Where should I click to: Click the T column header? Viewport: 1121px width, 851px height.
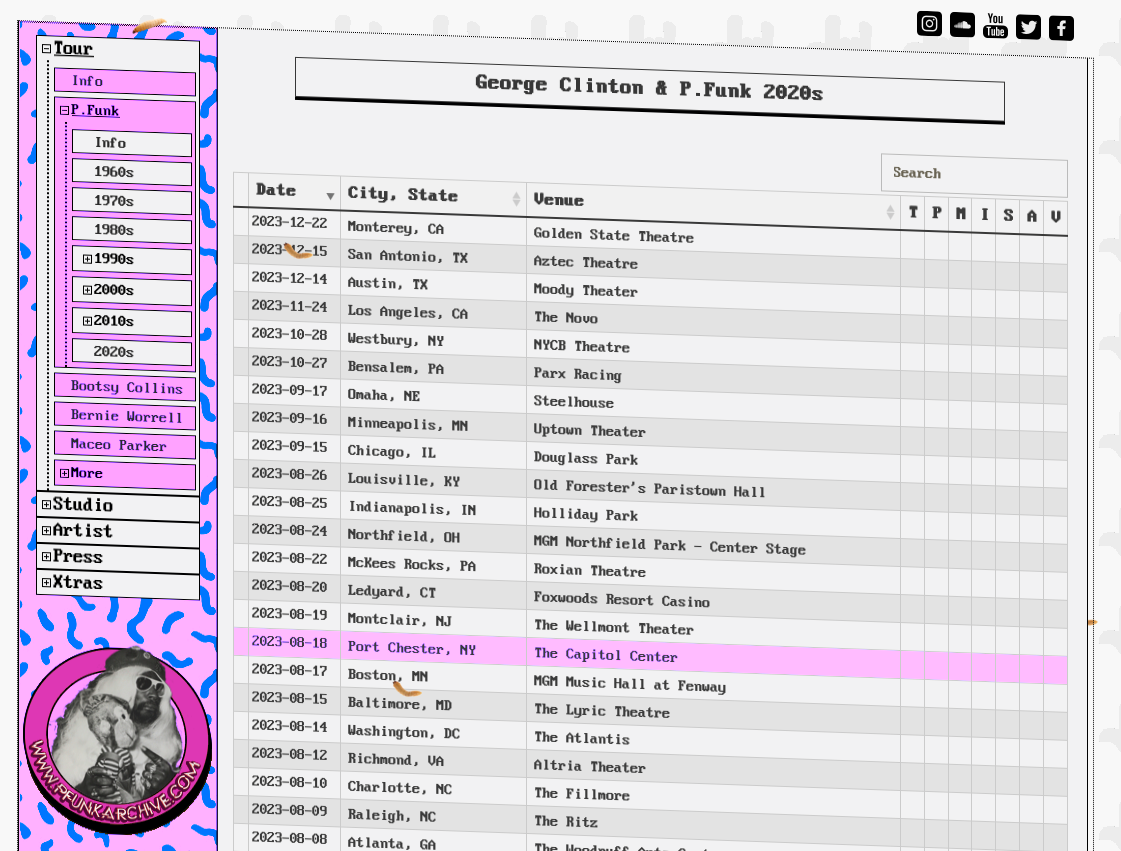click(x=913, y=212)
